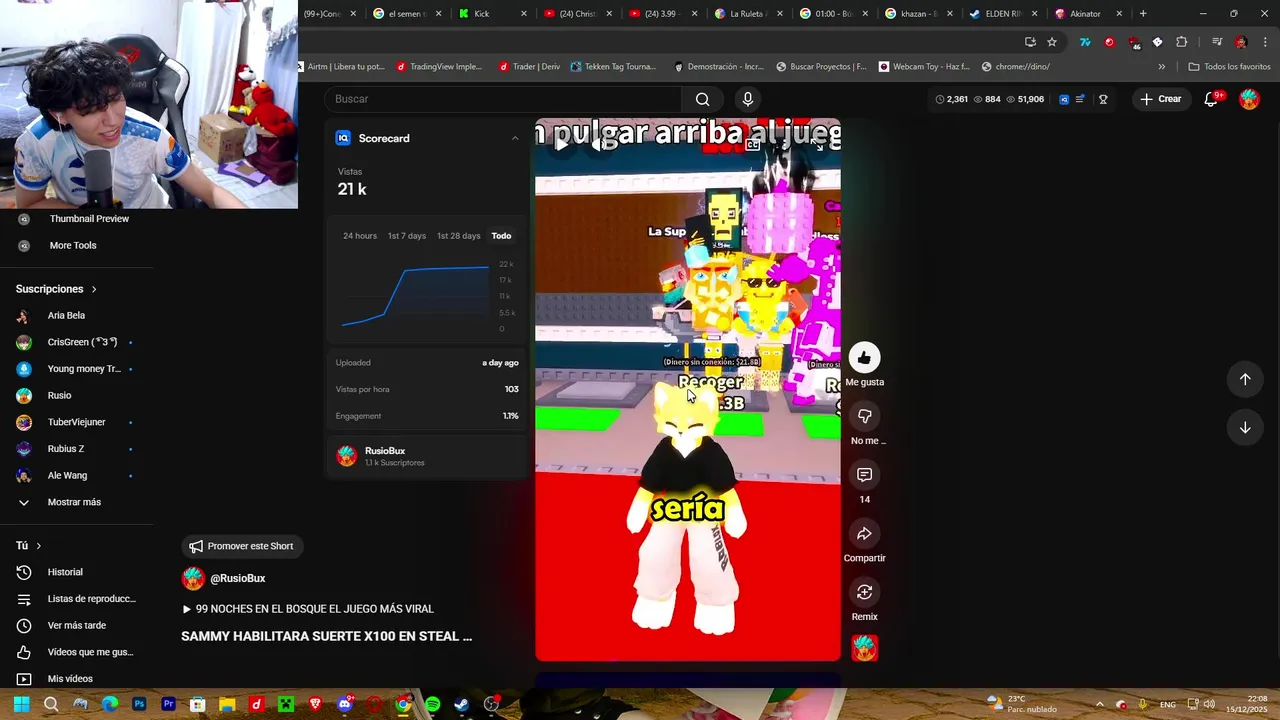1280x720 pixels.
Task: Open the channel sound avatar under Remix
Action: [x=864, y=648]
